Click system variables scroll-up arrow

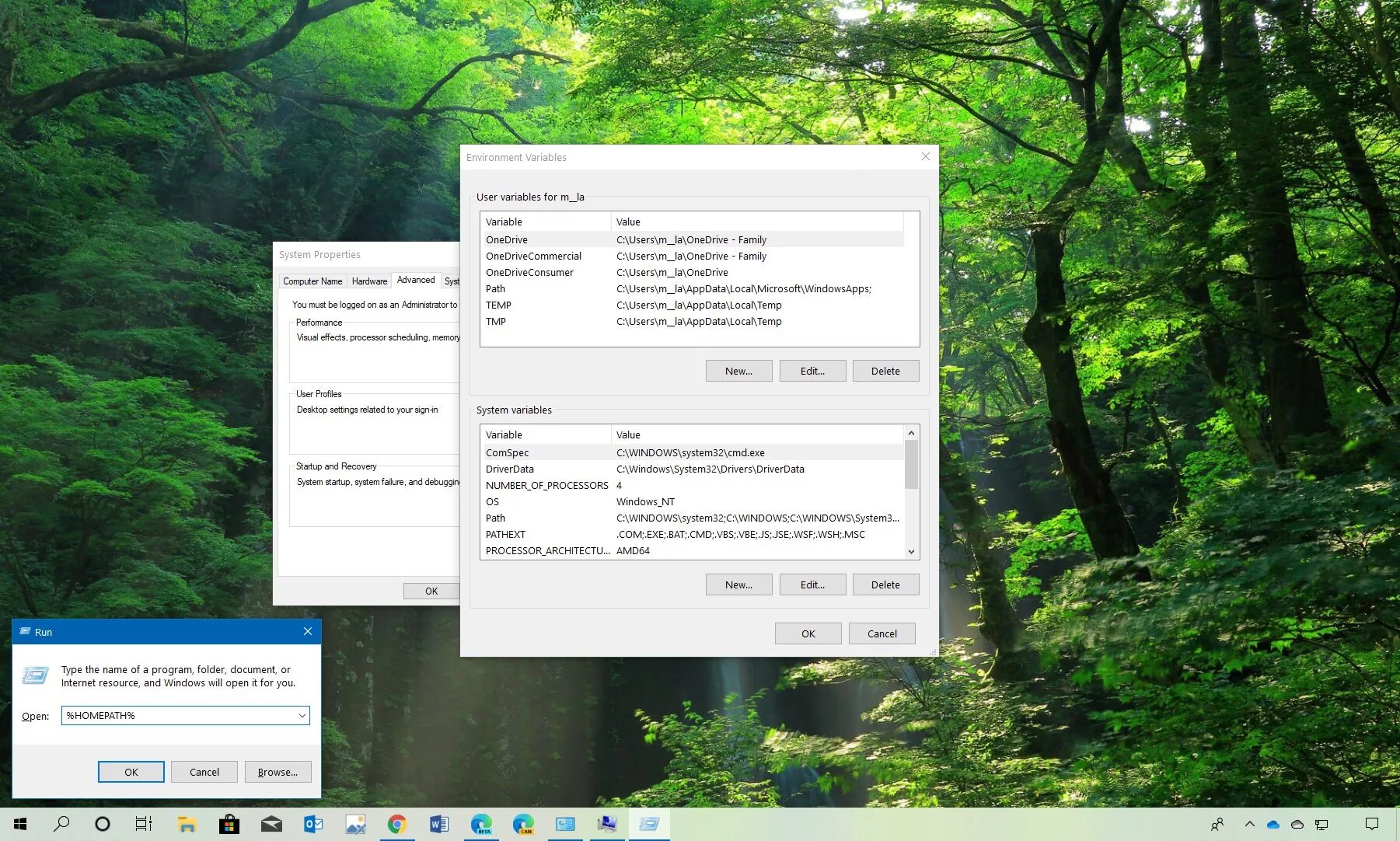pos(911,433)
